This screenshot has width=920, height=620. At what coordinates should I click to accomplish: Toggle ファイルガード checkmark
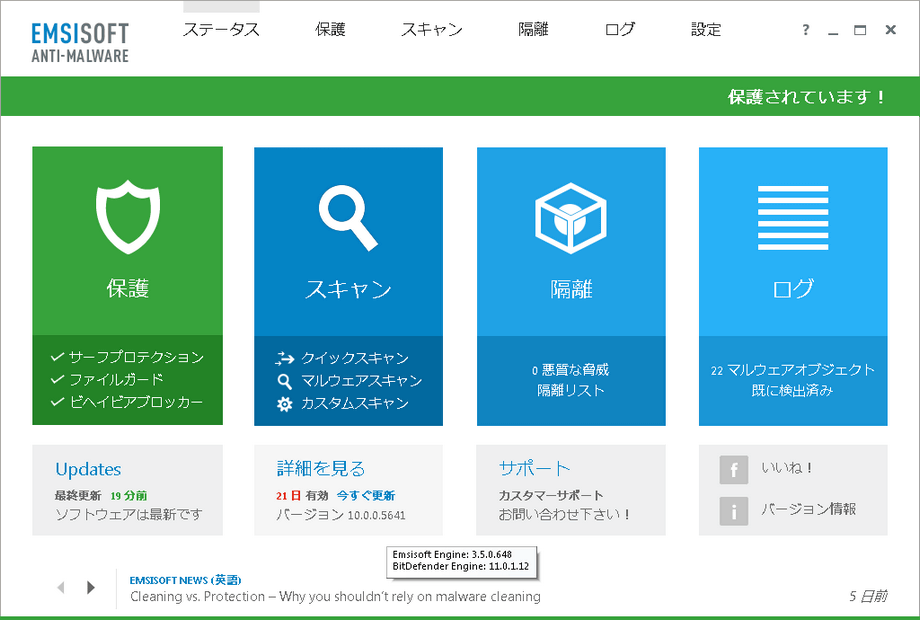[57, 380]
